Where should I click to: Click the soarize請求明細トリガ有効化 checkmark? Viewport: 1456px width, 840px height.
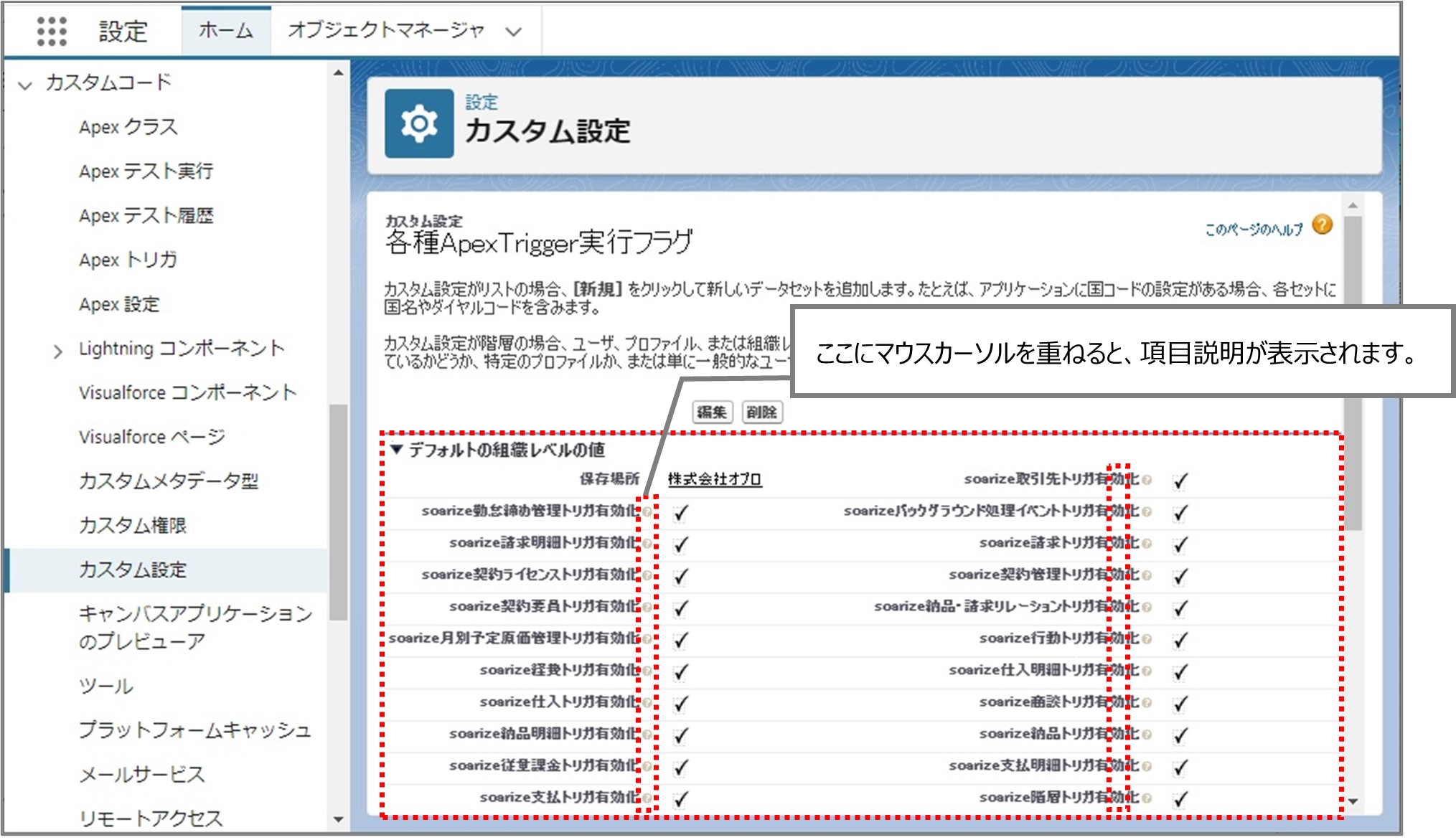click(x=680, y=545)
